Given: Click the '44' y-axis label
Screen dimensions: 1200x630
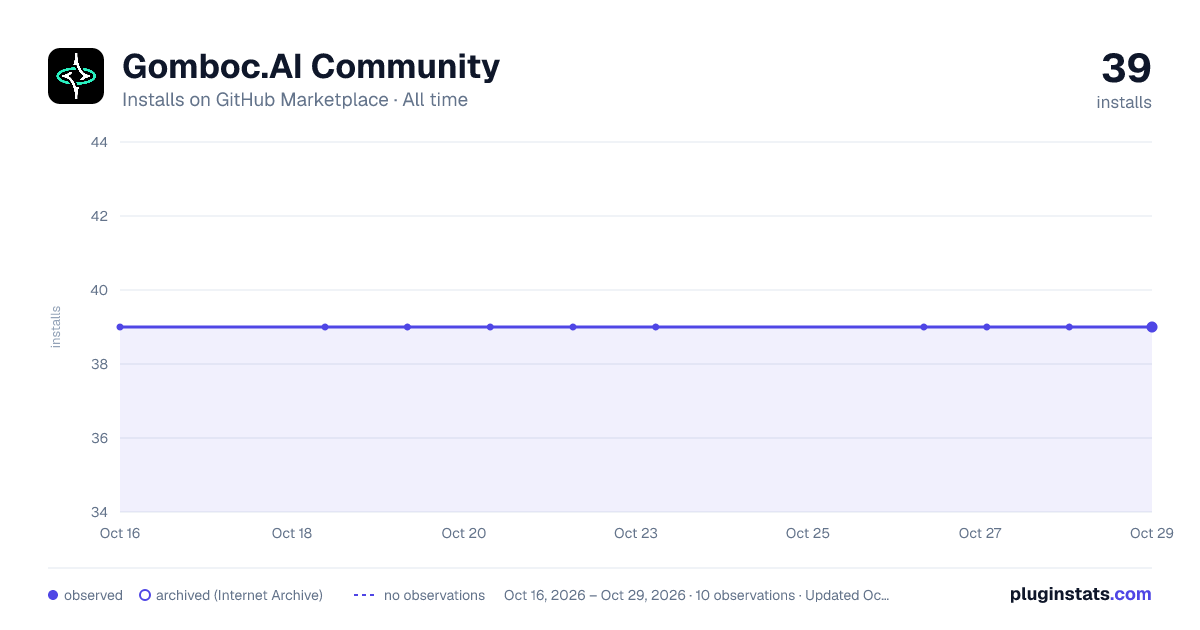Looking at the screenshot, I should point(99,142).
